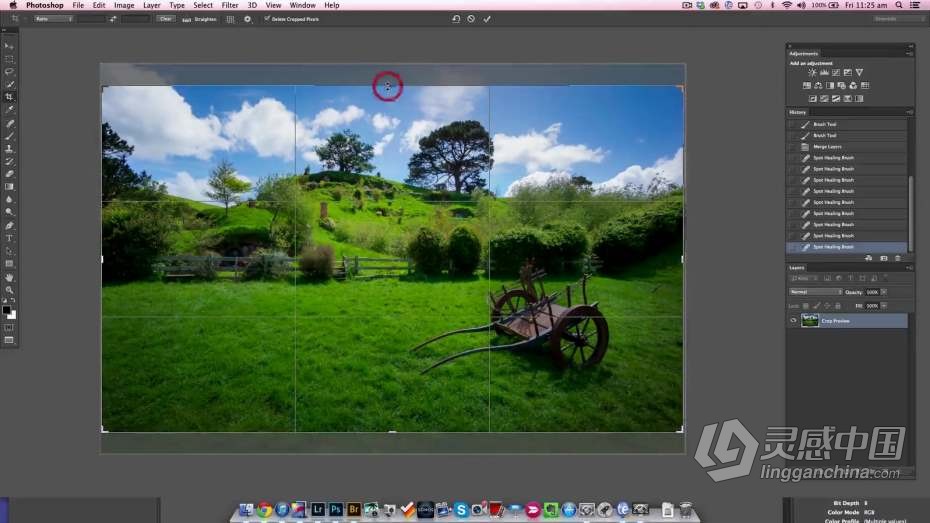
Task: Switch to the History panel tab
Action: coord(798,112)
